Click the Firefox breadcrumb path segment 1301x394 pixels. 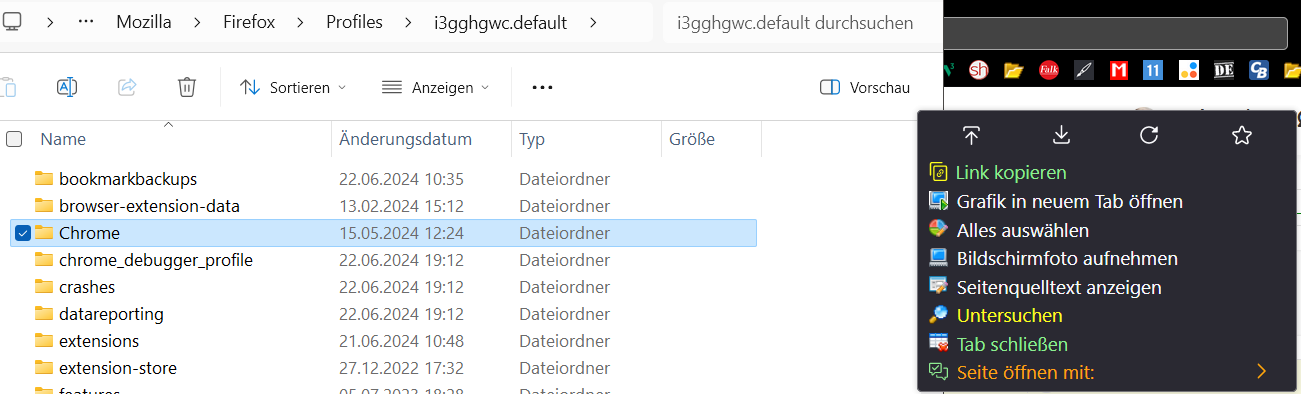point(249,22)
